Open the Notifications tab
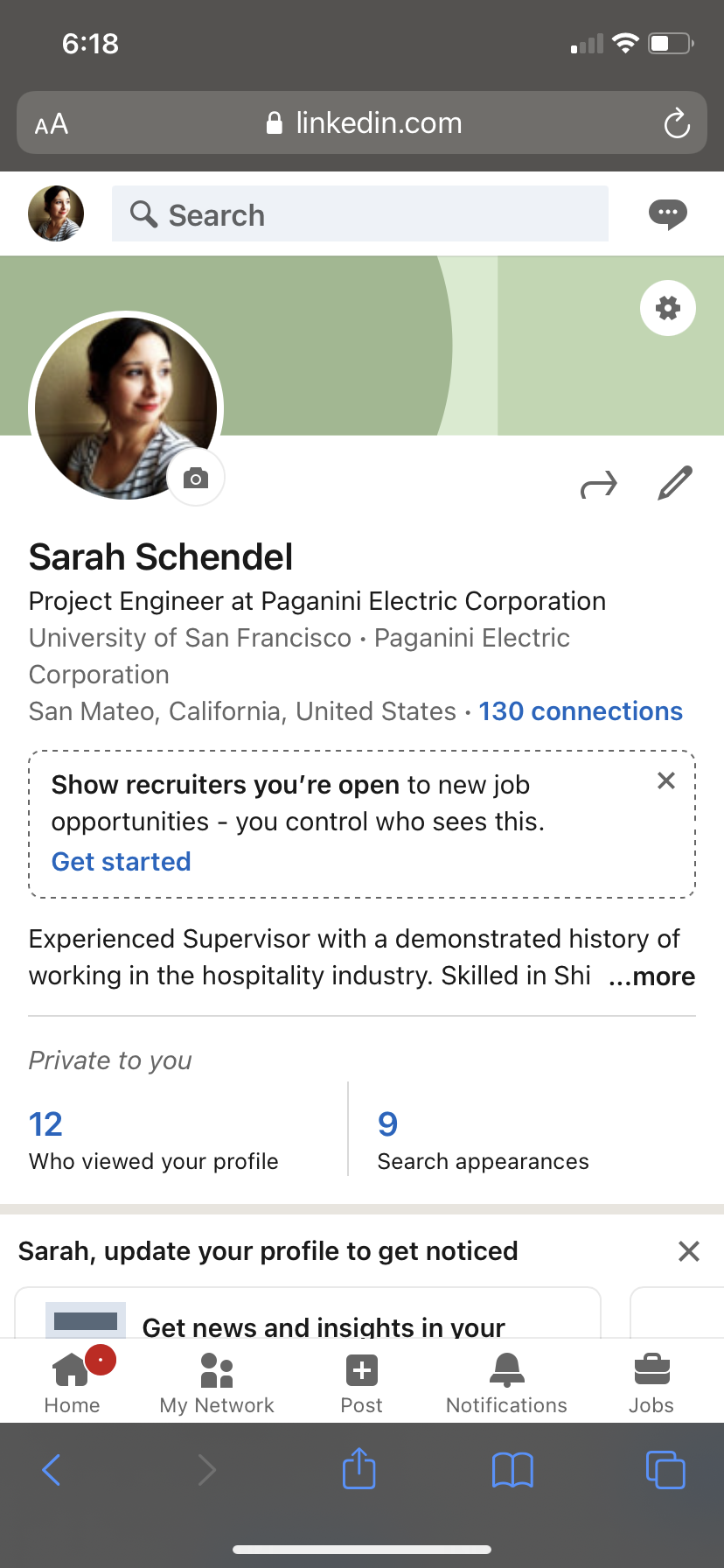724x1568 pixels. point(506,1382)
